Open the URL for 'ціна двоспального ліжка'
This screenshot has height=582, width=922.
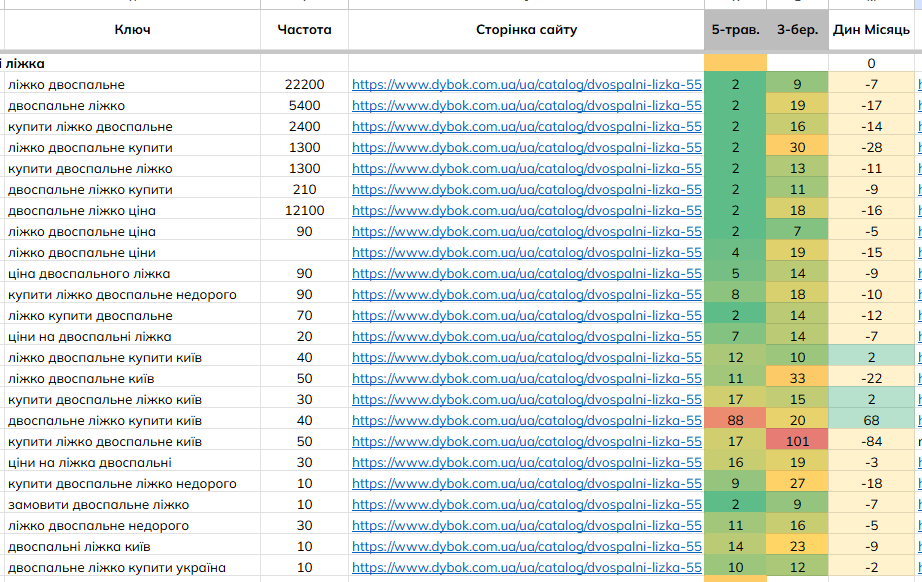click(526, 274)
